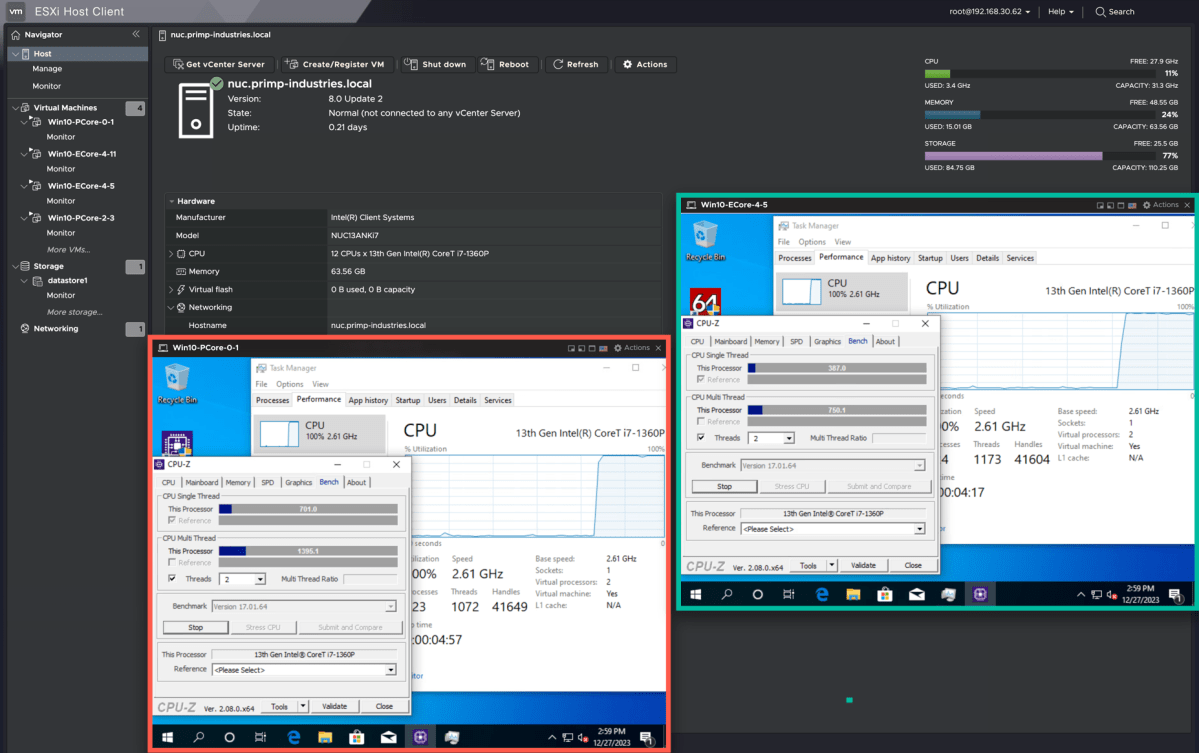The height and width of the screenshot is (753, 1199).
Task: Click the Win10-PCore-0-1 VM icon in Navigator
Action: pos(35,122)
